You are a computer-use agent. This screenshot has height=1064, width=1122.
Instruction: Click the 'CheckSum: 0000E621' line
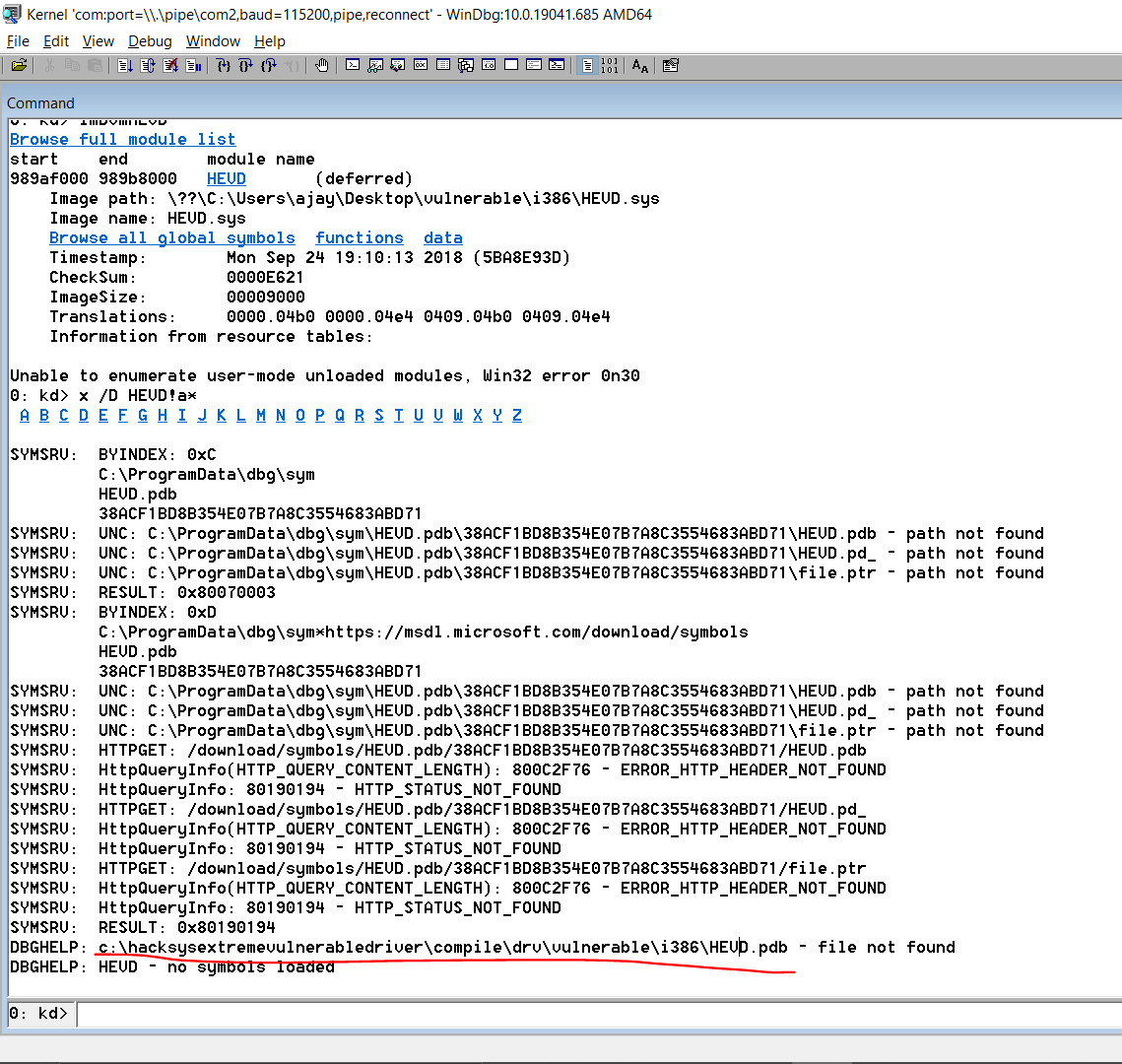pos(176,277)
